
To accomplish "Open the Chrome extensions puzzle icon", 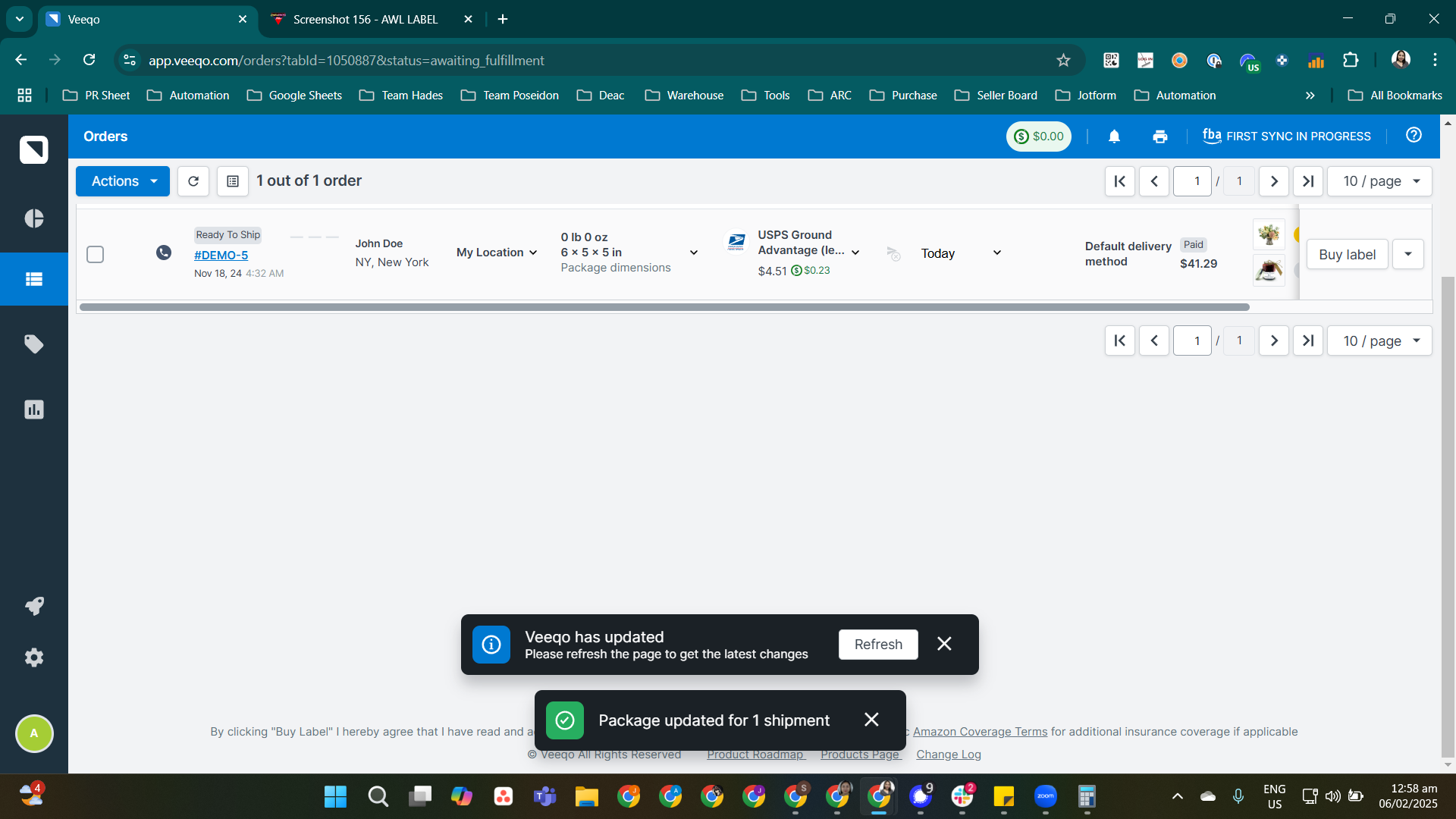I will pos(1351,60).
